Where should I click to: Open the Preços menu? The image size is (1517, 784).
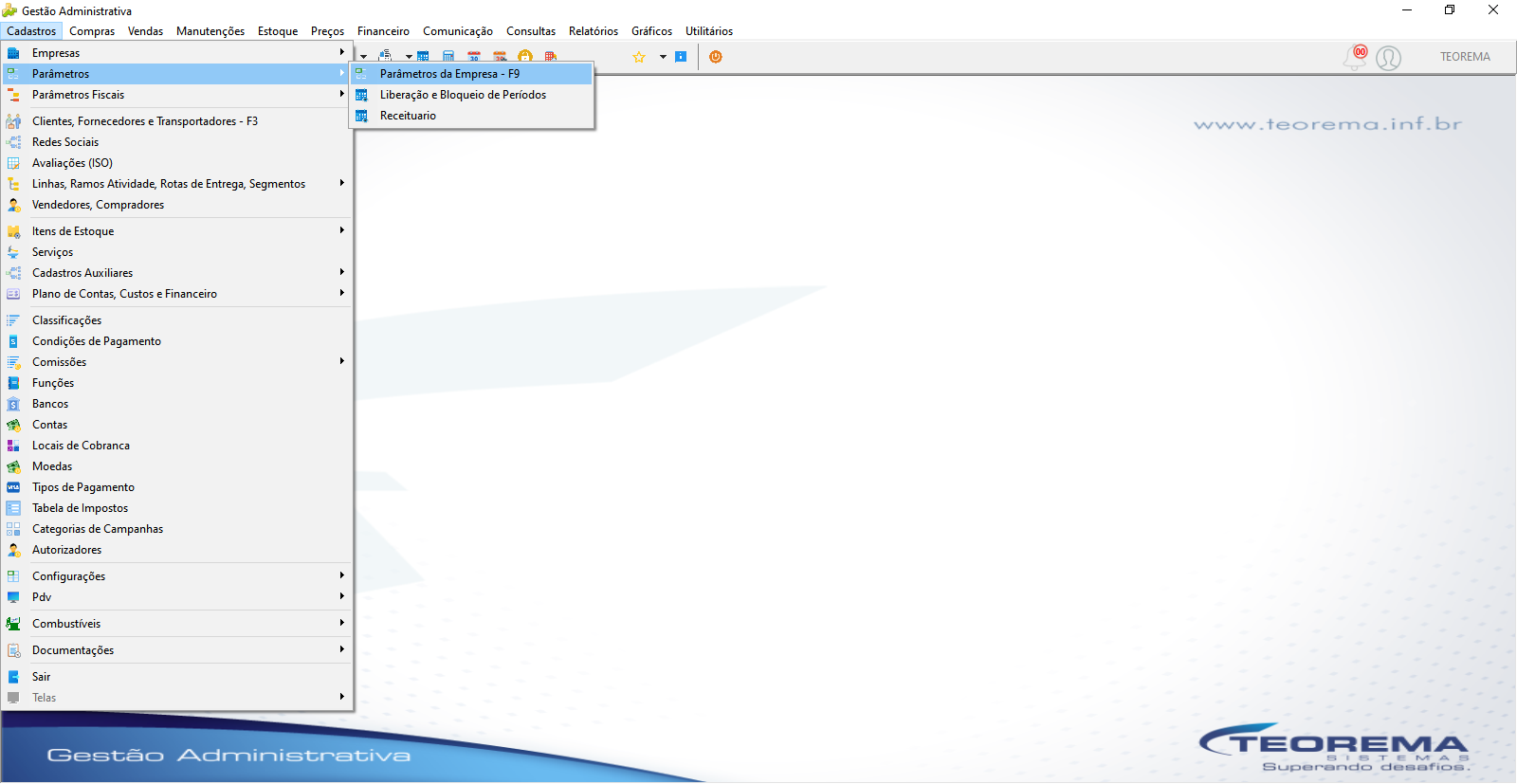click(327, 31)
